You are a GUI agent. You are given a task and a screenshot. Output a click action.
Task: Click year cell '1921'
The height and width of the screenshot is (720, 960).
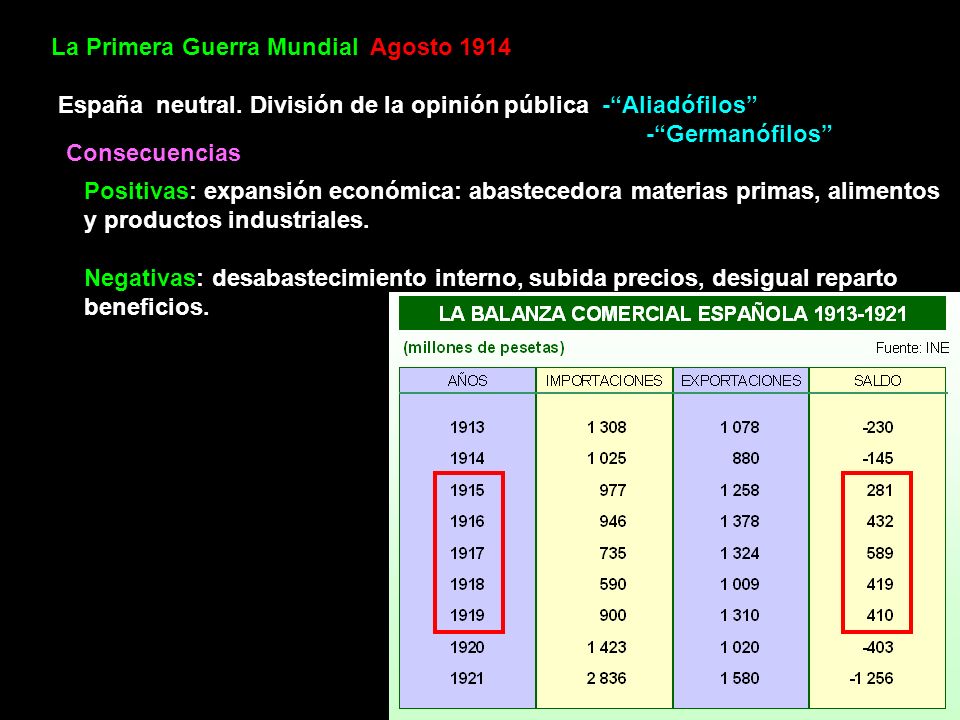pos(467,678)
